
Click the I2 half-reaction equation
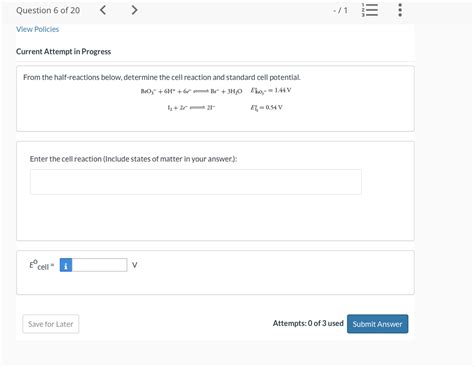click(191, 107)
